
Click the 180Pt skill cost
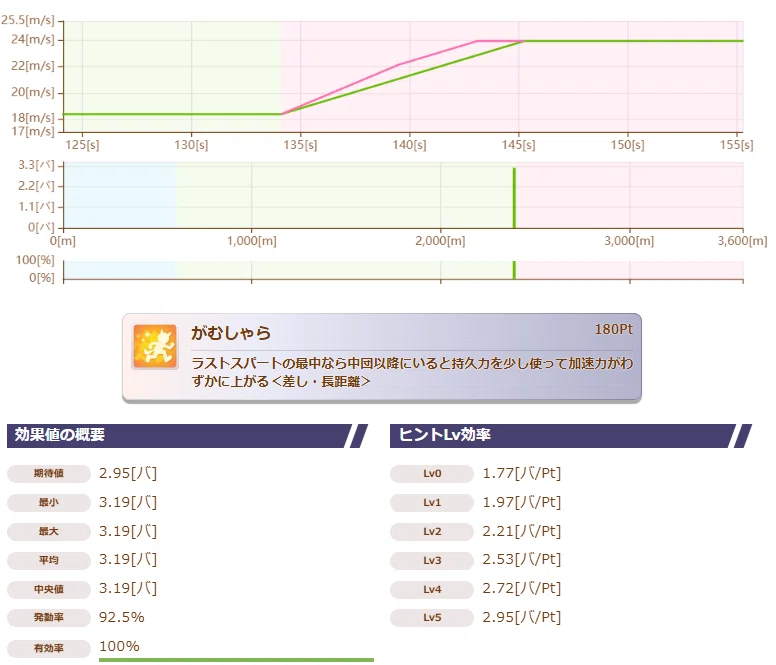click(613, 329)
